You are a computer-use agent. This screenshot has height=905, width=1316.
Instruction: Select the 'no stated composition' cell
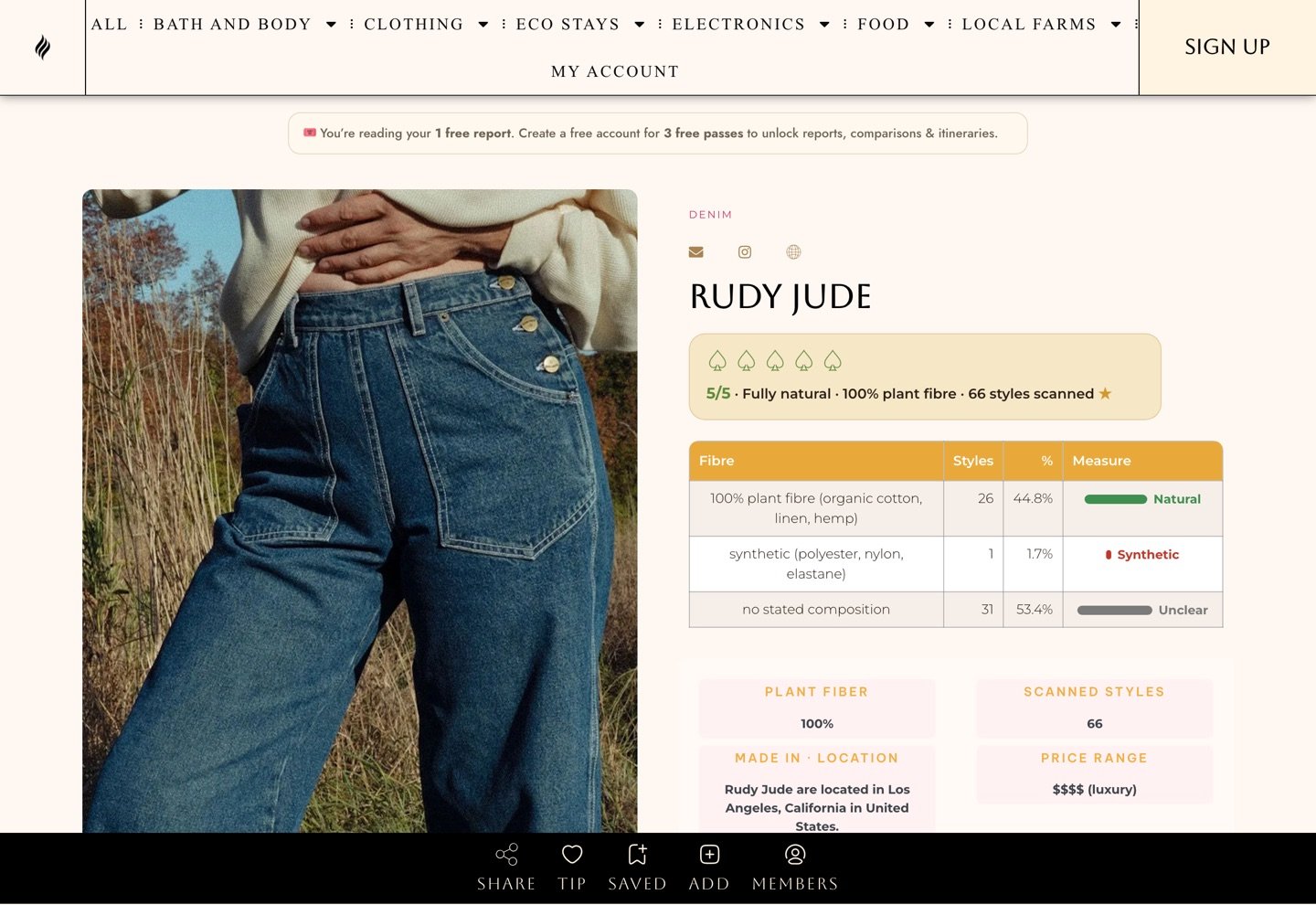pos(816,610)
